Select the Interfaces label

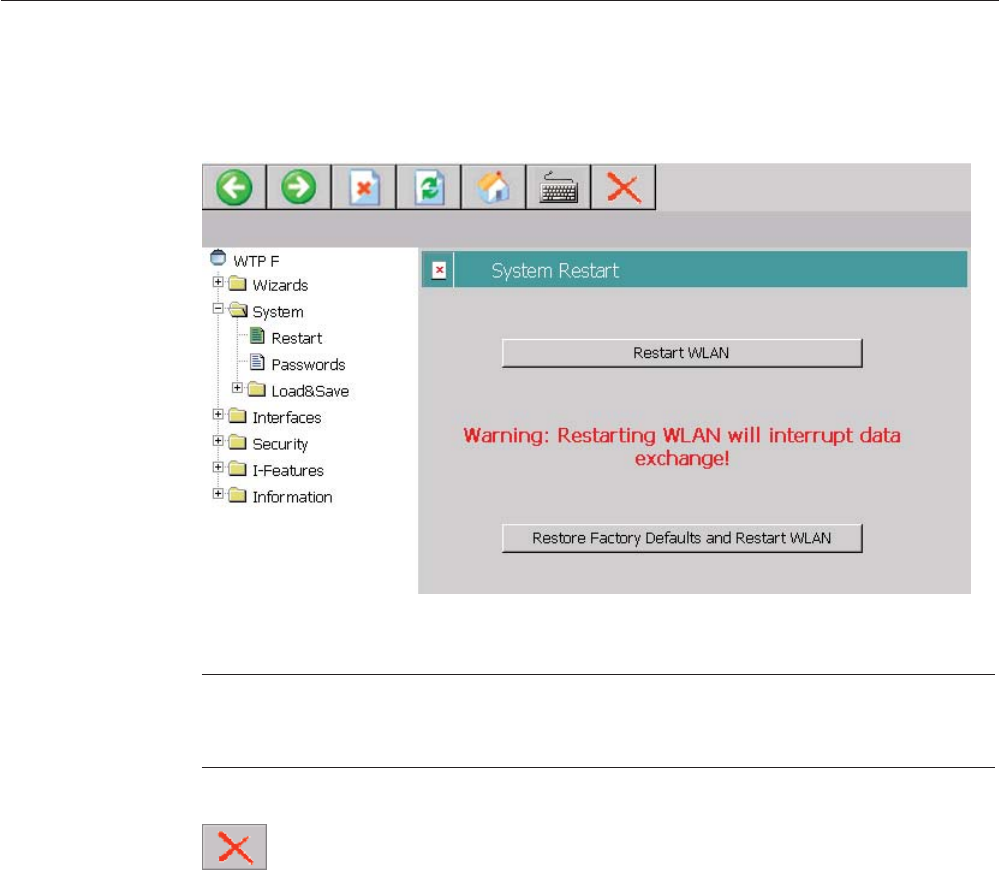(x=287, y=418)
